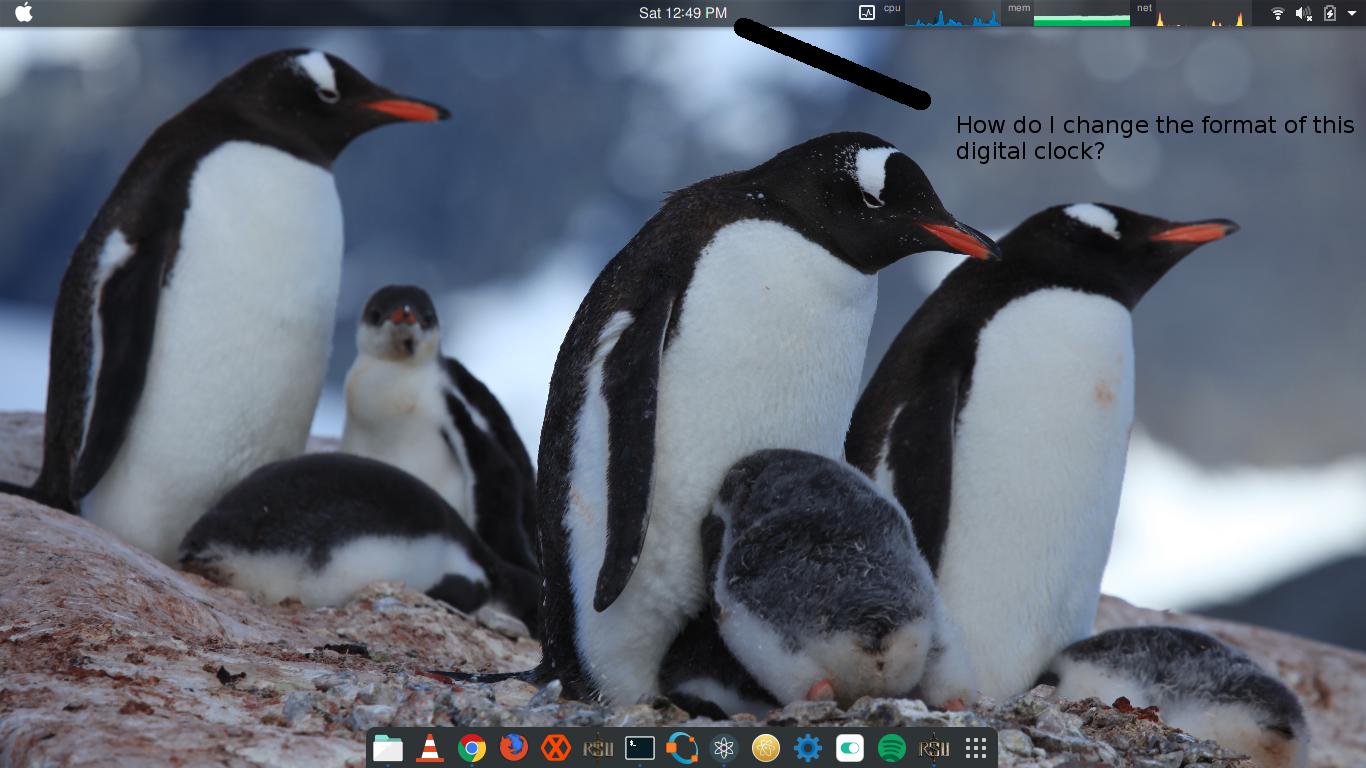Show all applications grid in the dock
Screen dimensions: 1366x768
tap(976, 747)
